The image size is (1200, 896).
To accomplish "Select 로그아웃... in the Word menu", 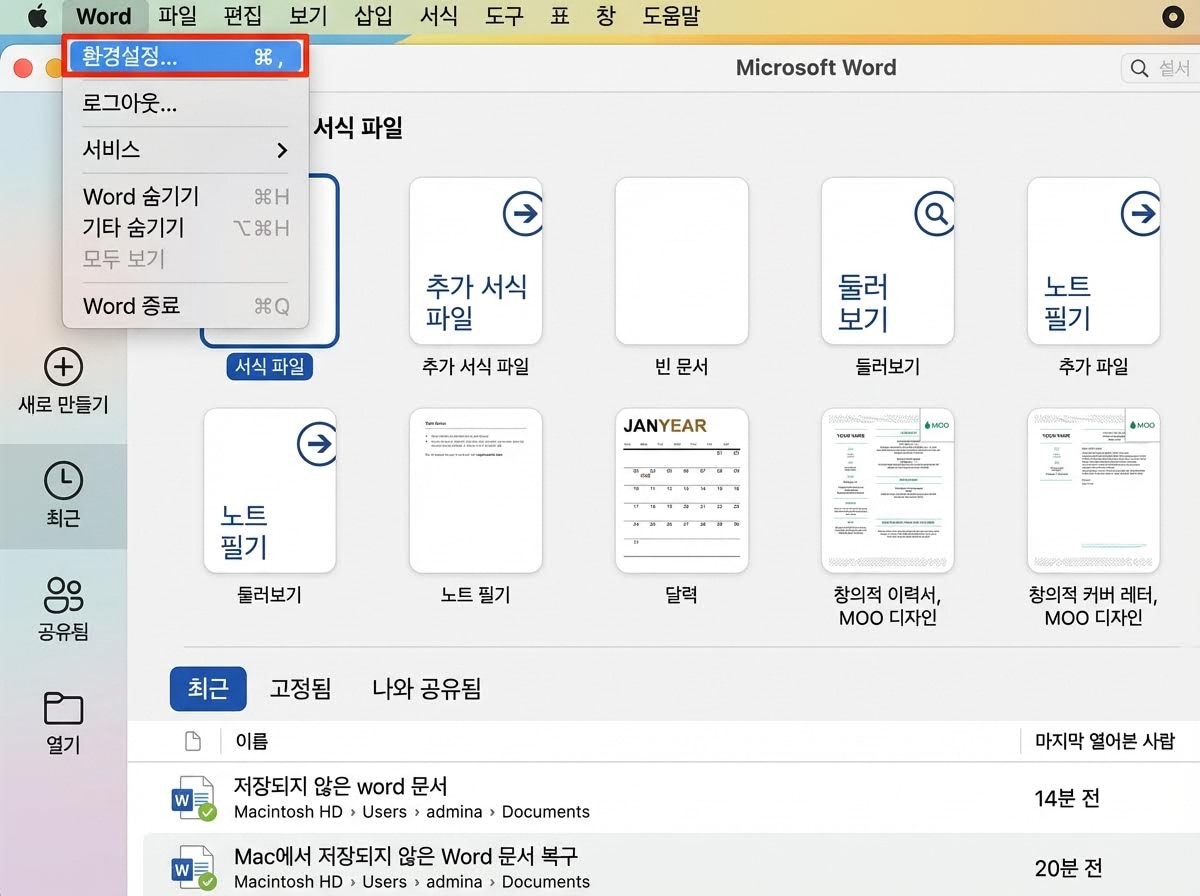I will (x=130, y=103).
